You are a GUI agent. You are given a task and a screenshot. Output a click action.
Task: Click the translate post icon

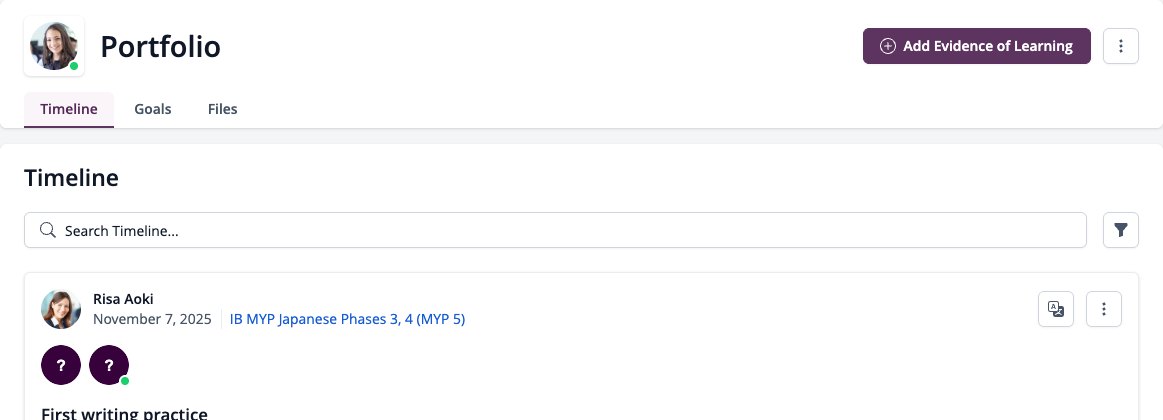tap(1055, 309)
